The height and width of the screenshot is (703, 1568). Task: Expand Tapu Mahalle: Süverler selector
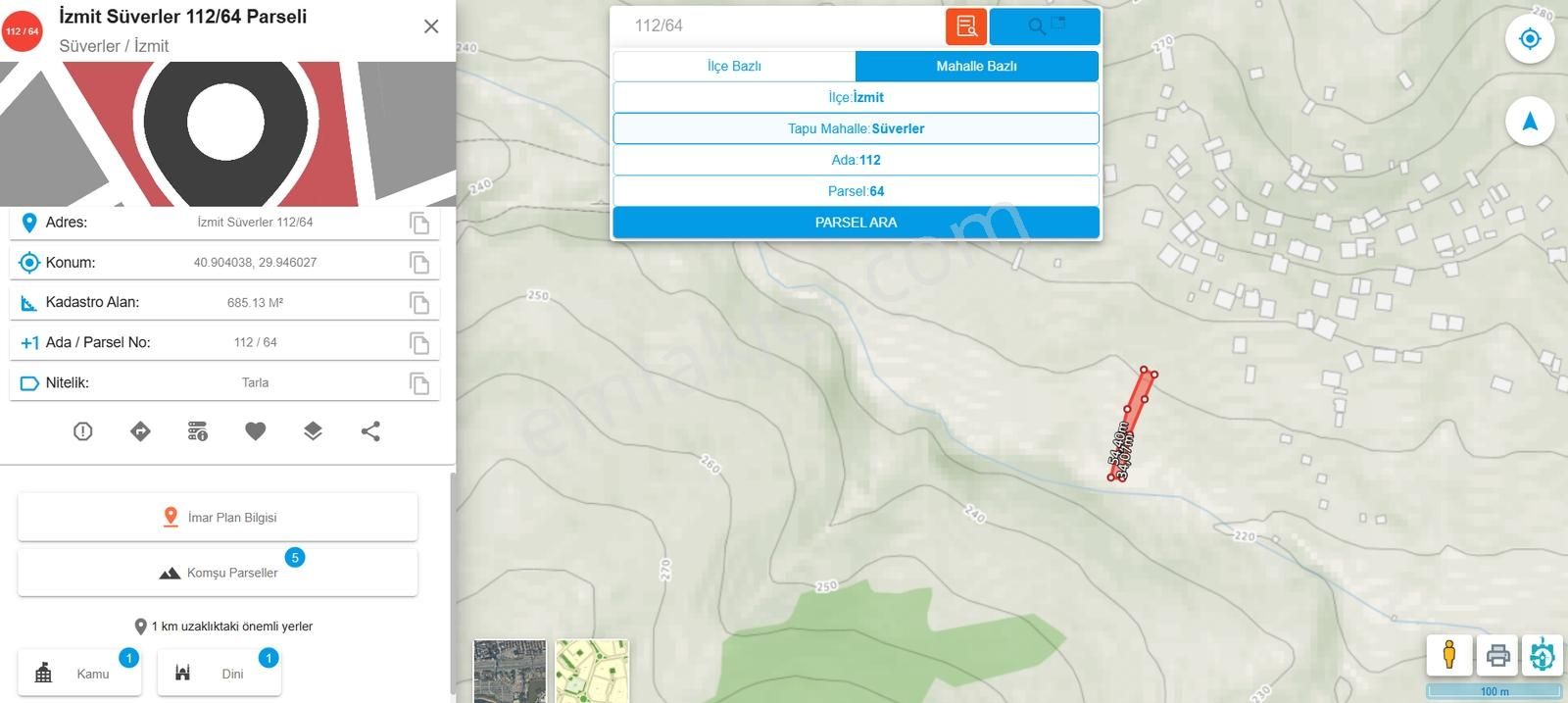click(856, 128)
